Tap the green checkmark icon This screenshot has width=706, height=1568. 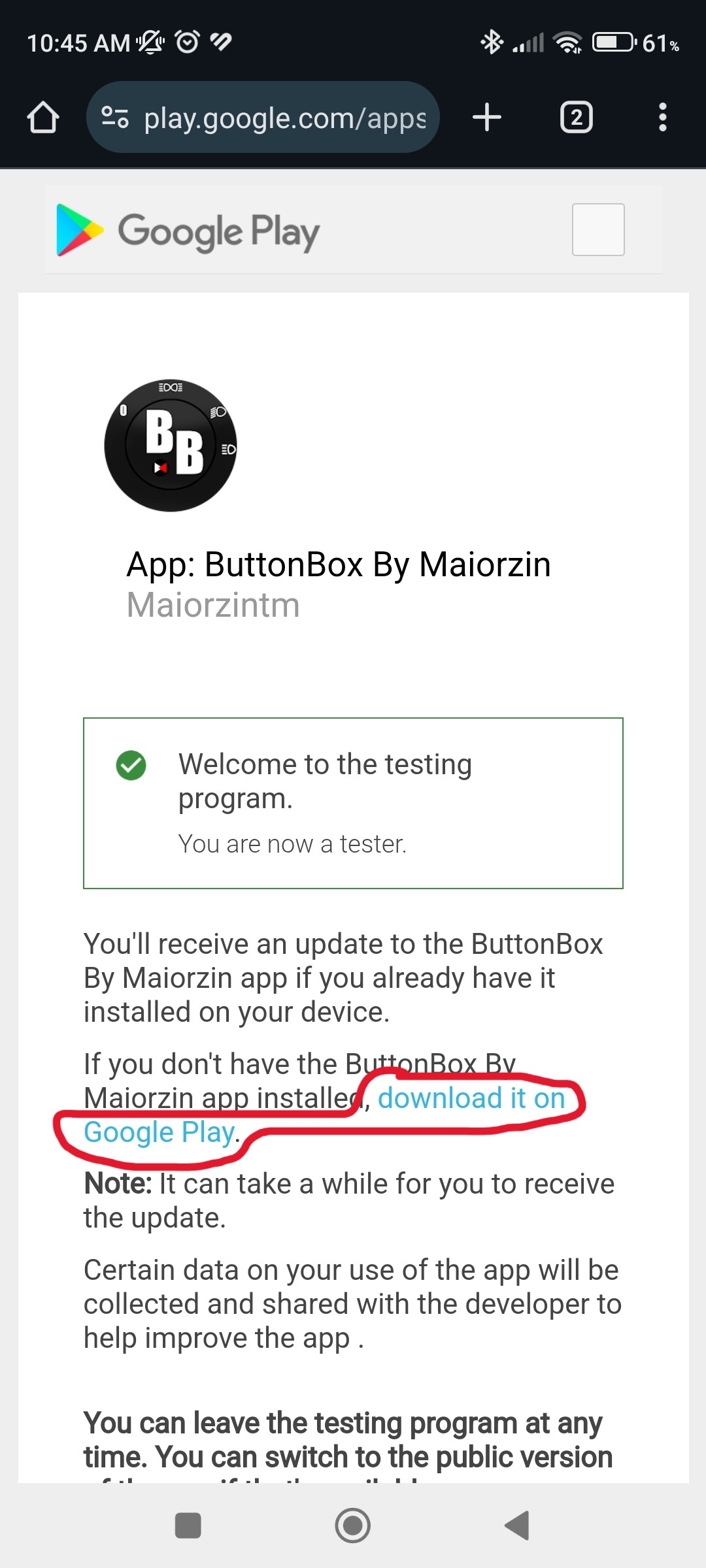click(x=131, y=765)
